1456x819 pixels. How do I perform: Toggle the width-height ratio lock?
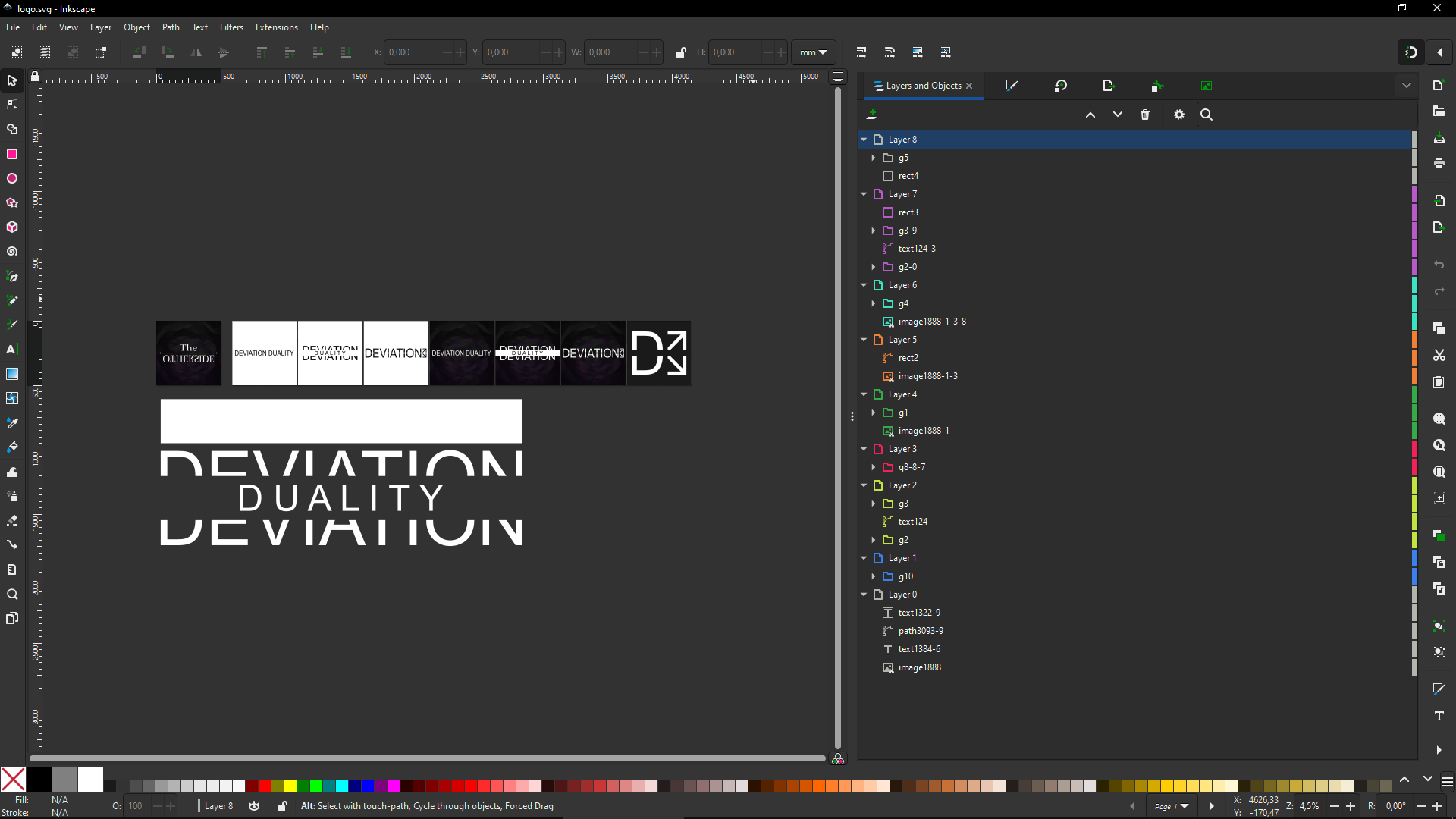[x=680, y=52]
